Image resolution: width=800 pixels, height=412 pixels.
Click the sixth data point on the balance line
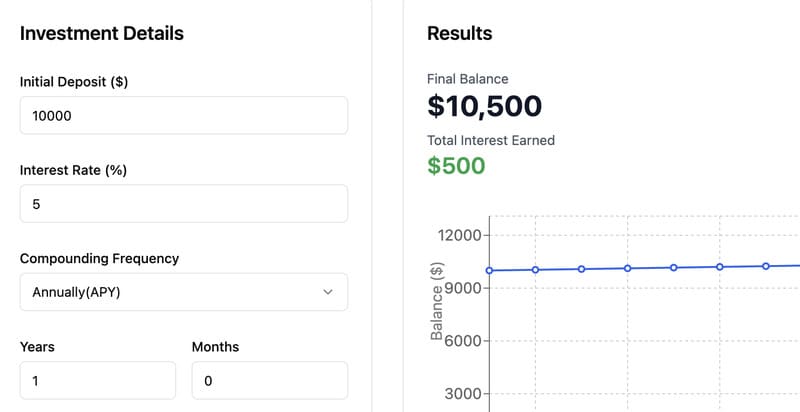click(x=720, y=267)
